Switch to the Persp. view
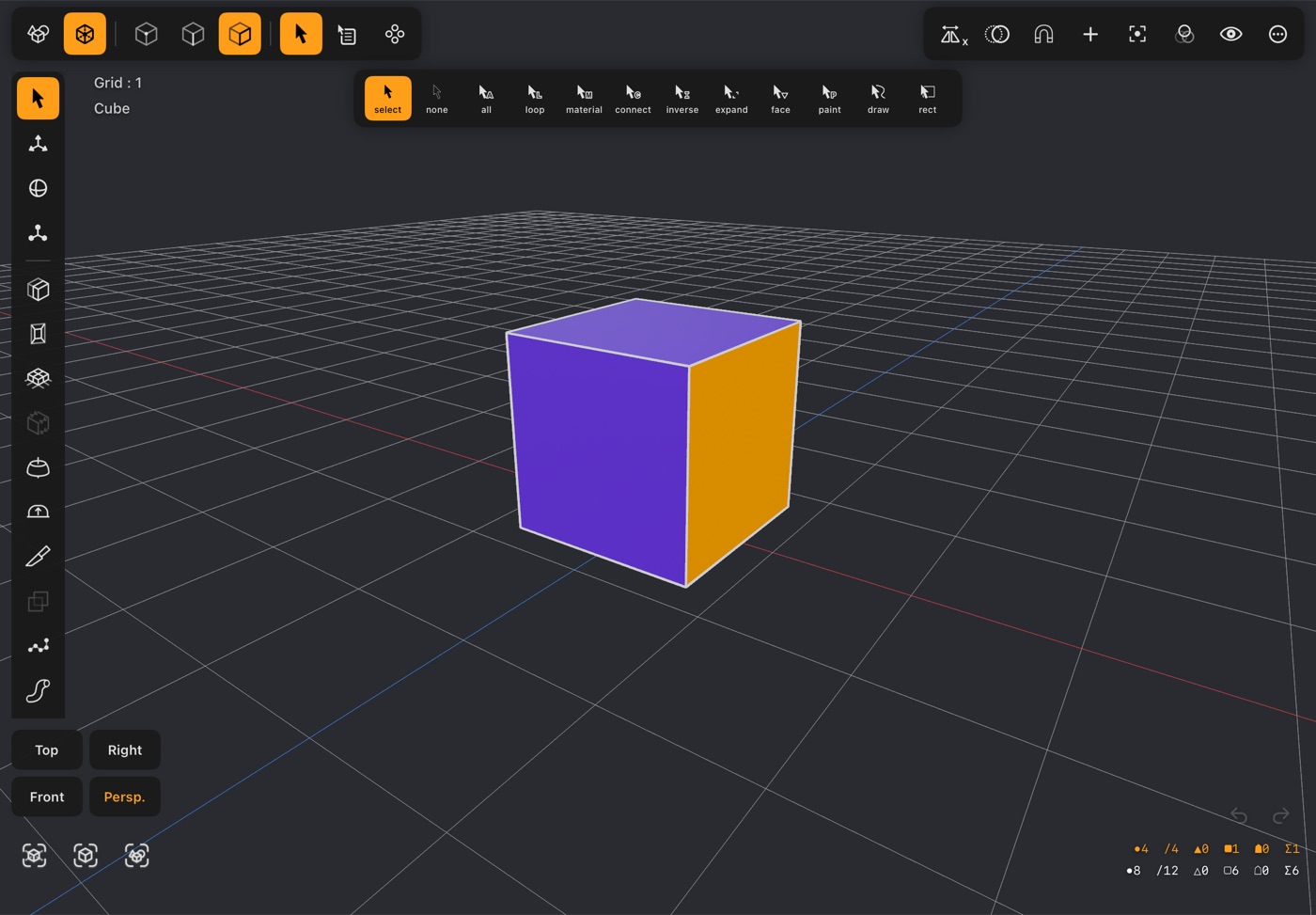This screenshot has width=1316, height=915. [x=125, y=797]
